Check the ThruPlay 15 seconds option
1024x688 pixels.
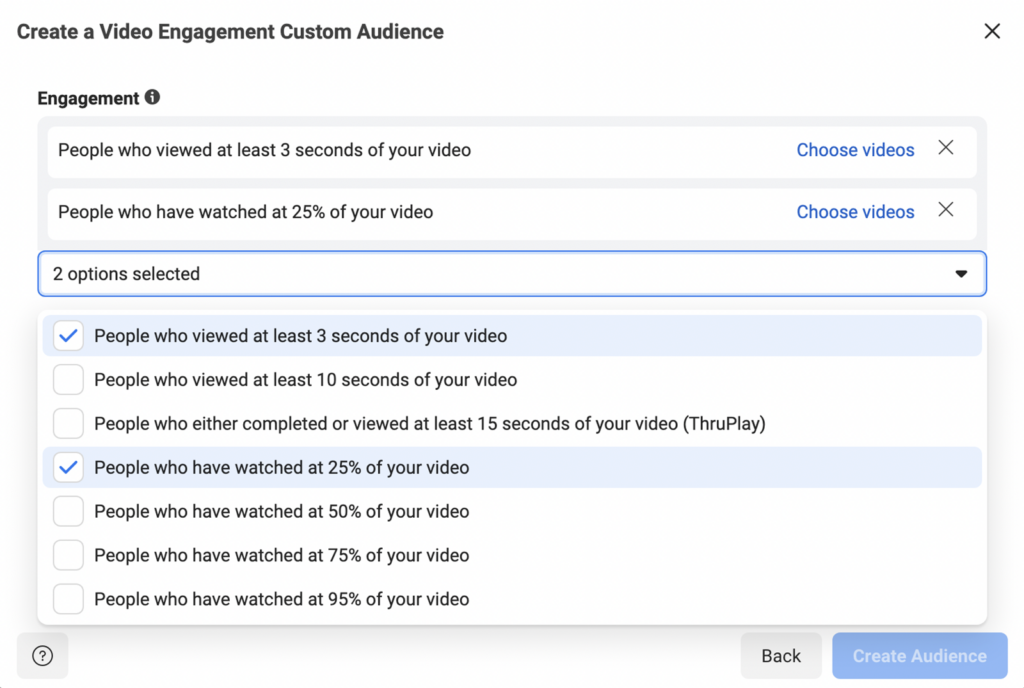point(68,423)
